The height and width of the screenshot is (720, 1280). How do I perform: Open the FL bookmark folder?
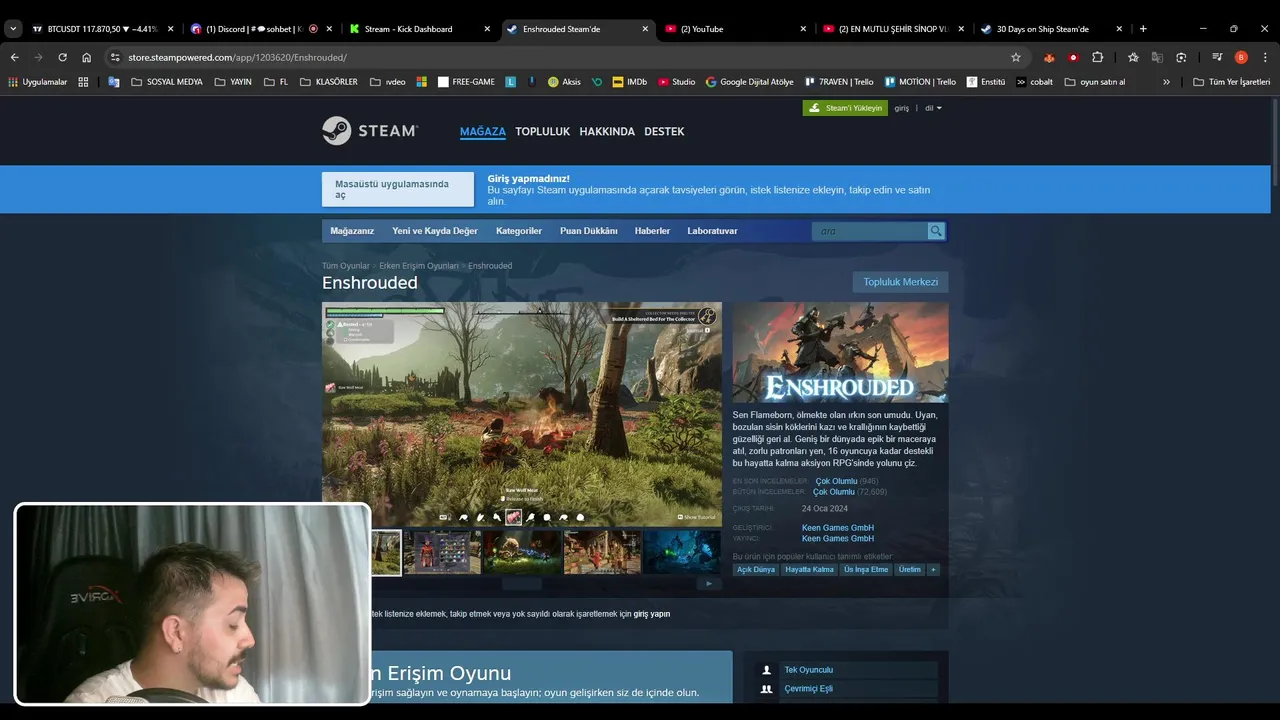tap(276, 82)
